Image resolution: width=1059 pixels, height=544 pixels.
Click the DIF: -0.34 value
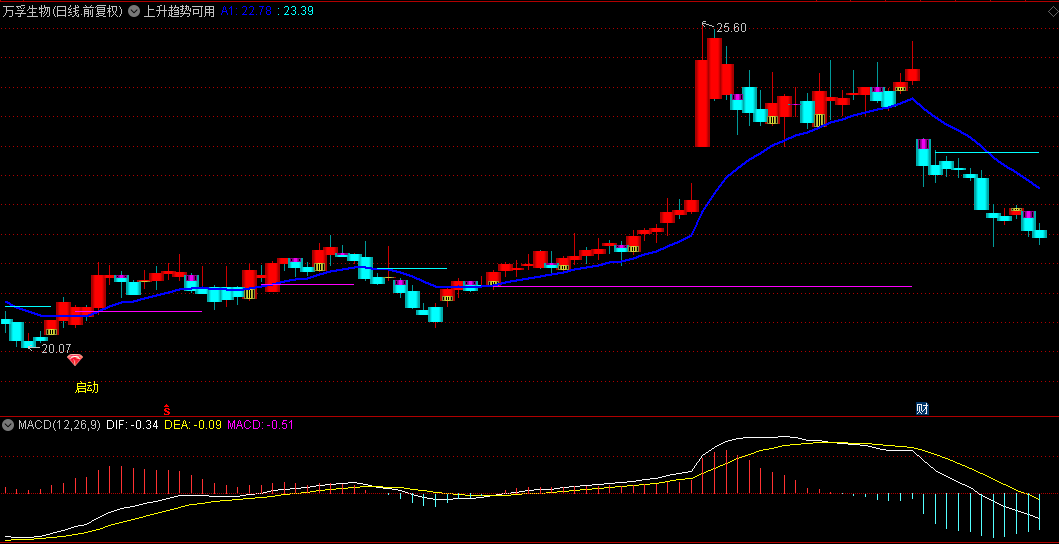132,425
